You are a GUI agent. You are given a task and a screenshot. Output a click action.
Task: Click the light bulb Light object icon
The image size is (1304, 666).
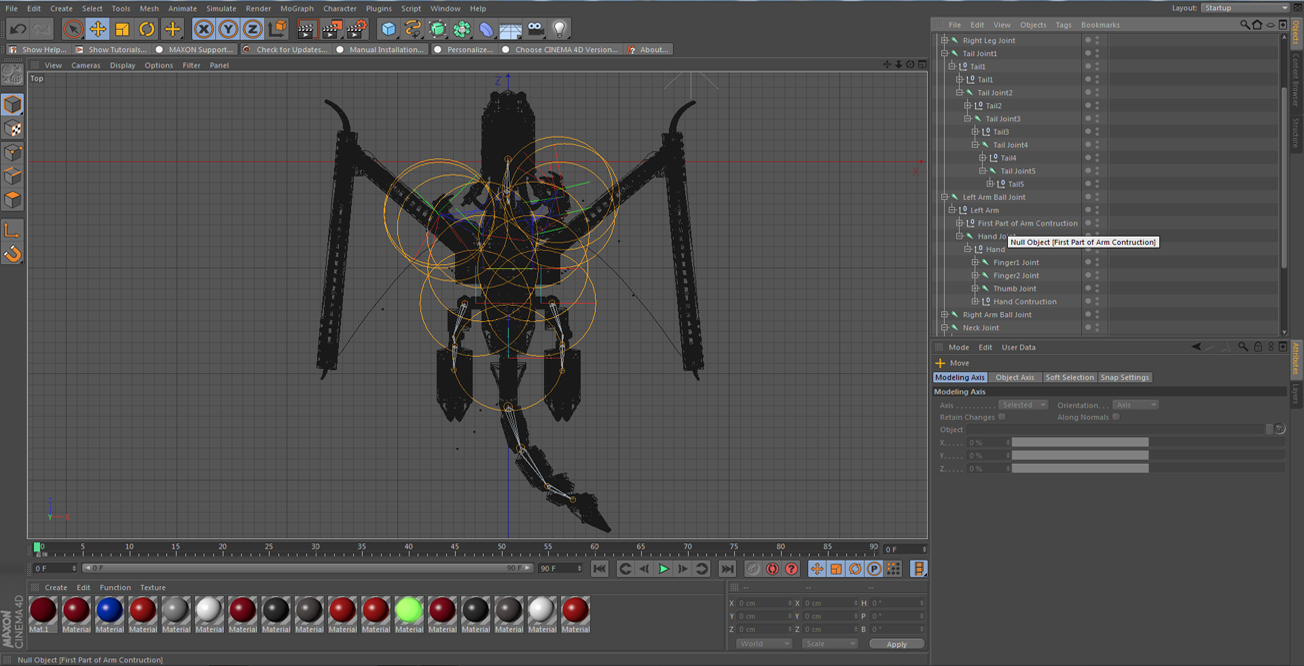point(560,29)
